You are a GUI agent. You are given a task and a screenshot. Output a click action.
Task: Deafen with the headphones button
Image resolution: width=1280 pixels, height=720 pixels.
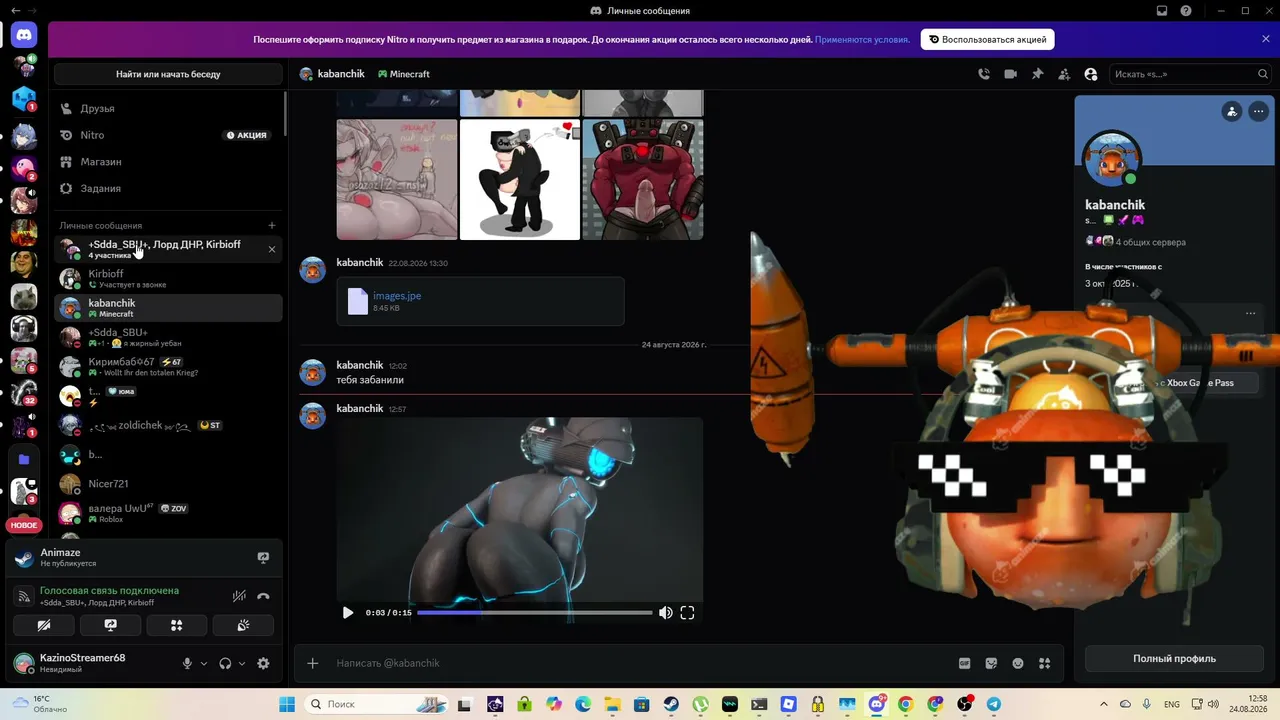coord(225,663)
